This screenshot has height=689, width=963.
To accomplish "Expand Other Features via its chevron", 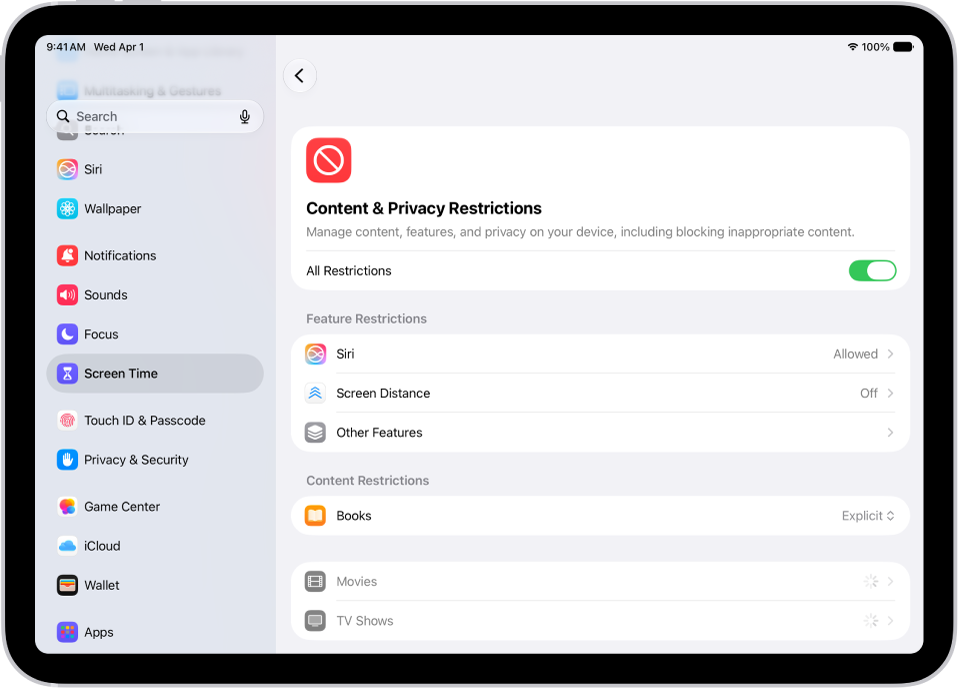I will (x=891, y=432).
